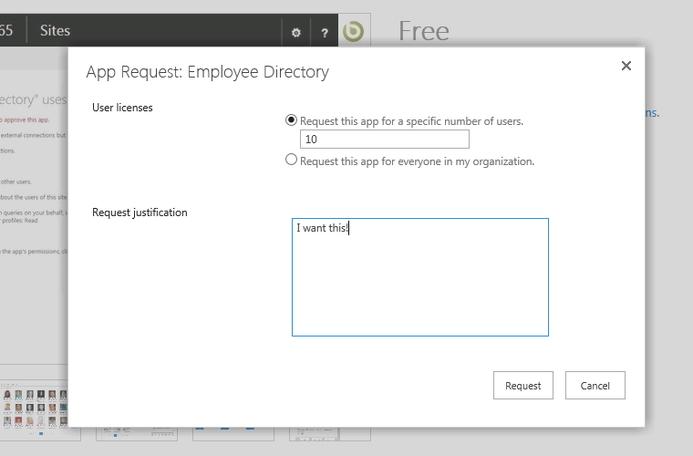Select specific number of users option
The image size is (693, 456).
click(291, 120)
